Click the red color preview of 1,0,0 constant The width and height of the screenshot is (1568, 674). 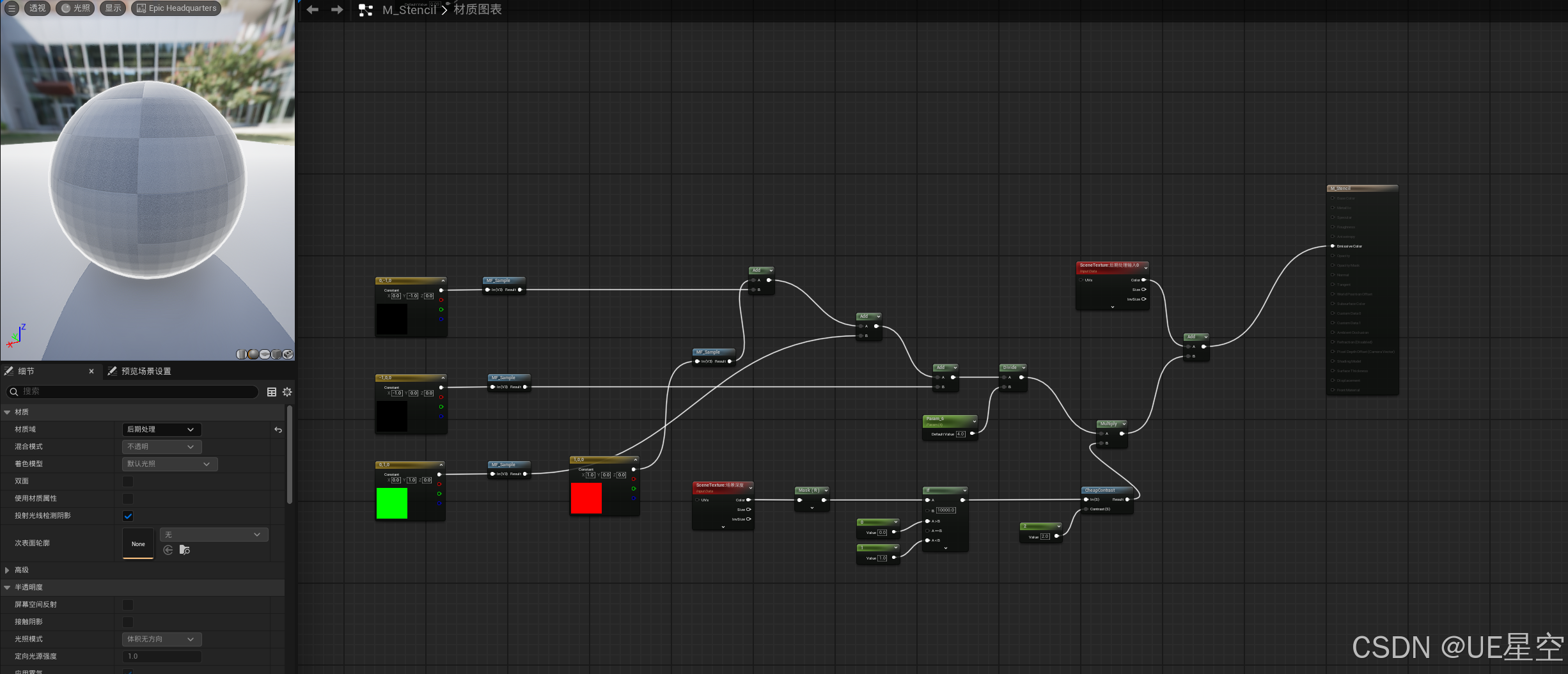click(586, 498)
